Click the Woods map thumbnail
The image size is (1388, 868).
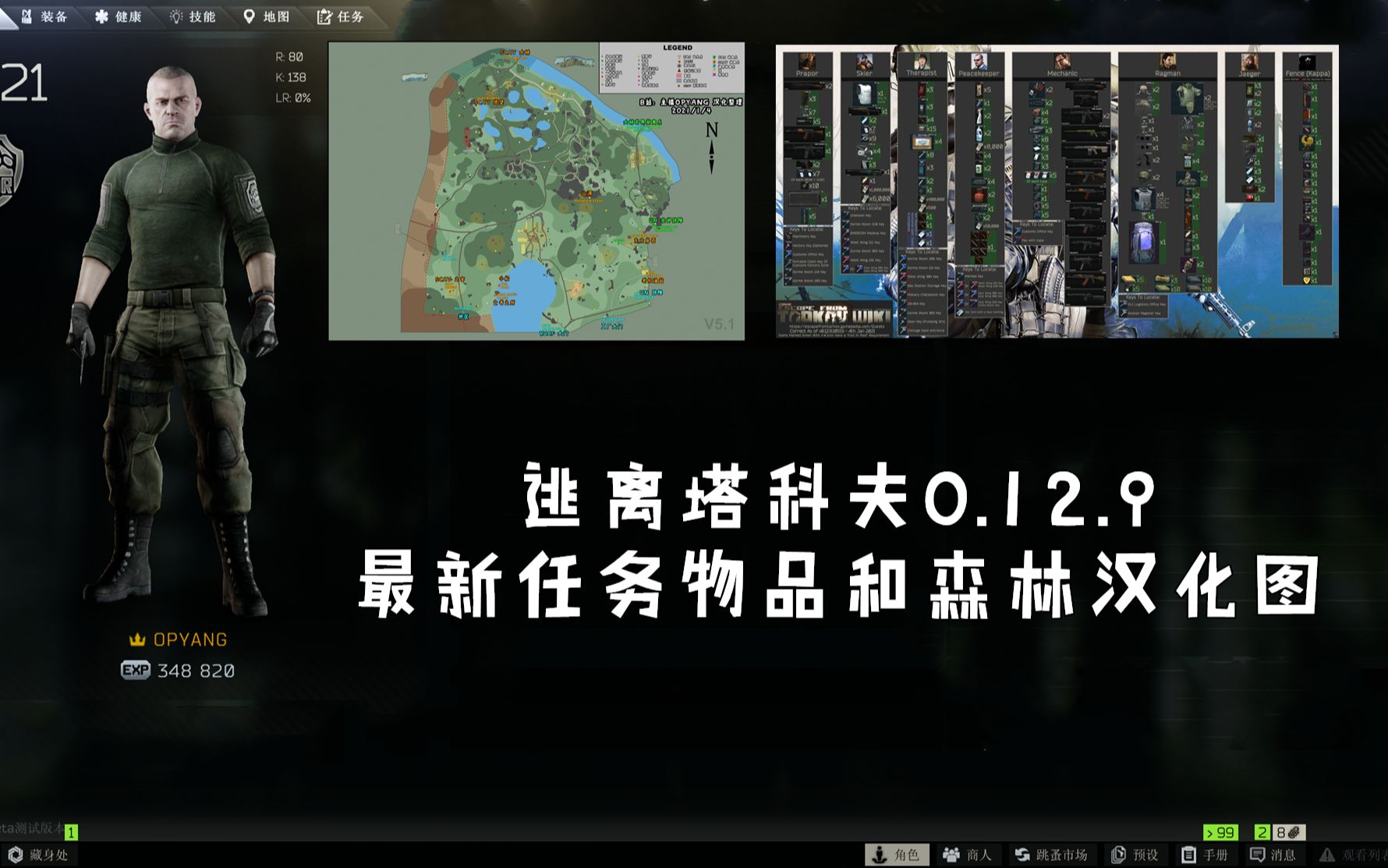tap(538, 191)
